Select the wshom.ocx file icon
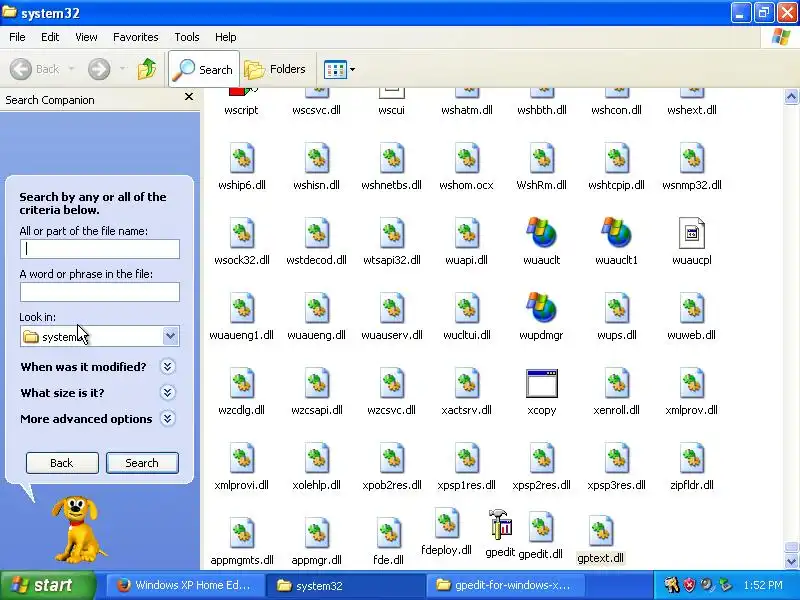 tap(467, 158)
